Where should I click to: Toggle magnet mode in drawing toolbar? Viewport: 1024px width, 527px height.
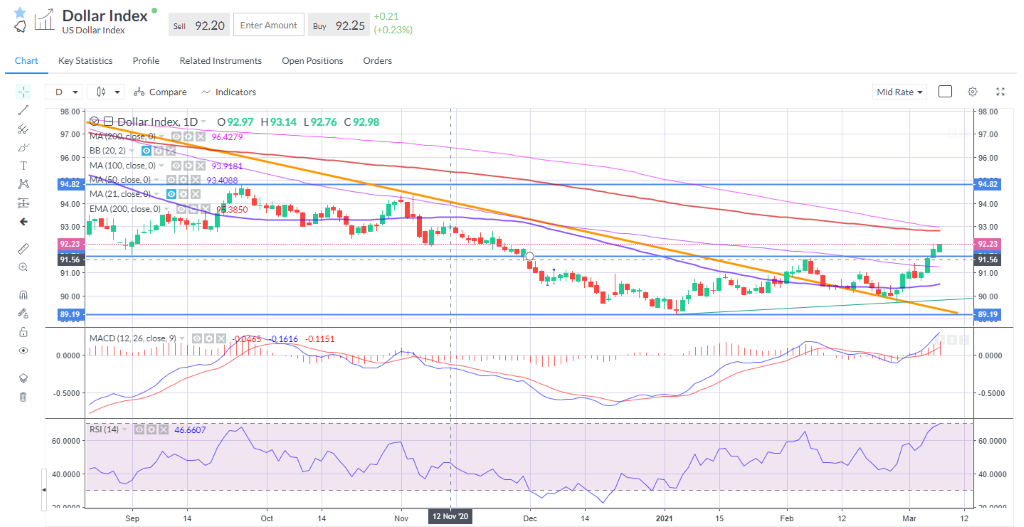pos(24,295)
